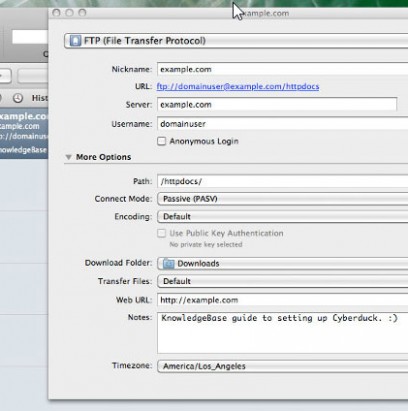Click into the Username field

[x=283, y=124]
